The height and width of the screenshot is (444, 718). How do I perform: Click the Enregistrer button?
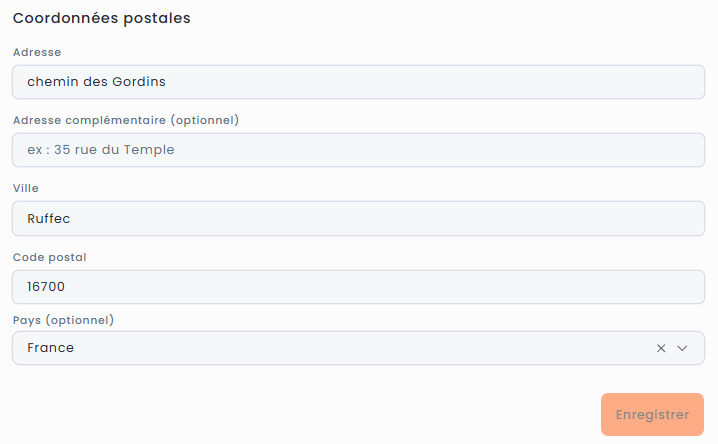coord(652,414)
